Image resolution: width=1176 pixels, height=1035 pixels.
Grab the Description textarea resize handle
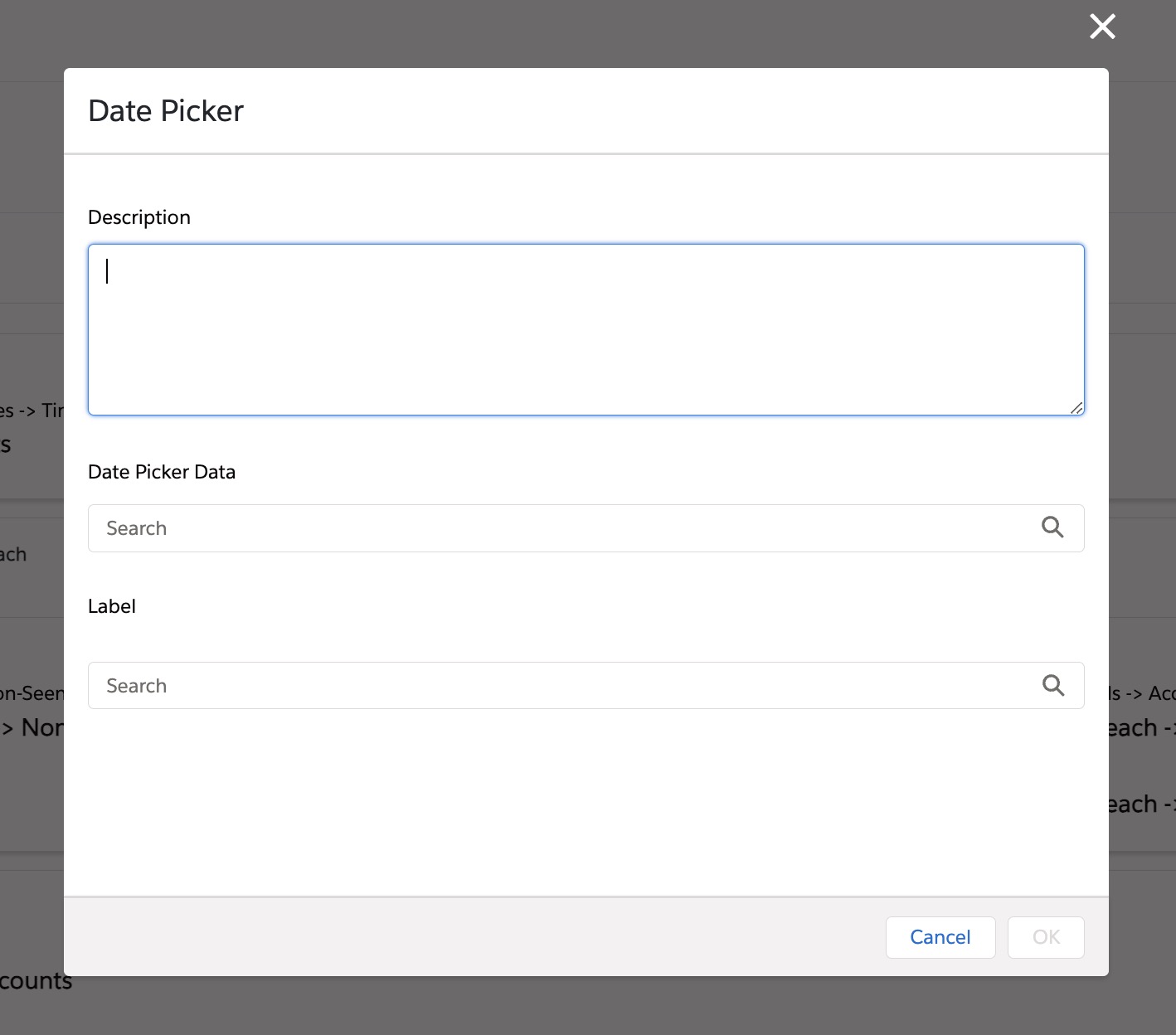click(1076, 407)
